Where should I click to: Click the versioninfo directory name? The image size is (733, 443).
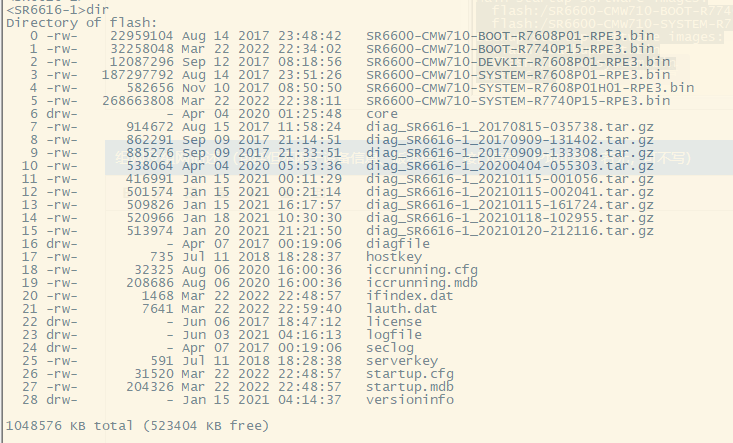click(x=410, y=399)
